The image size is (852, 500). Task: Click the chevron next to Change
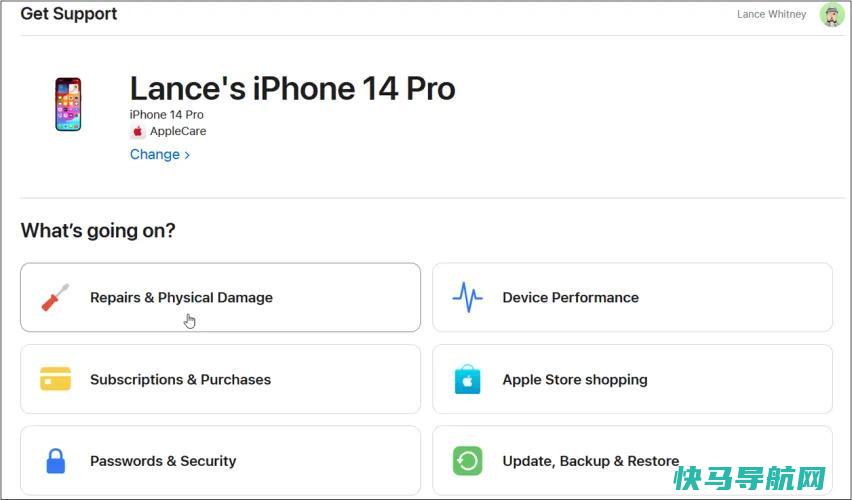(x=187, y=155)
